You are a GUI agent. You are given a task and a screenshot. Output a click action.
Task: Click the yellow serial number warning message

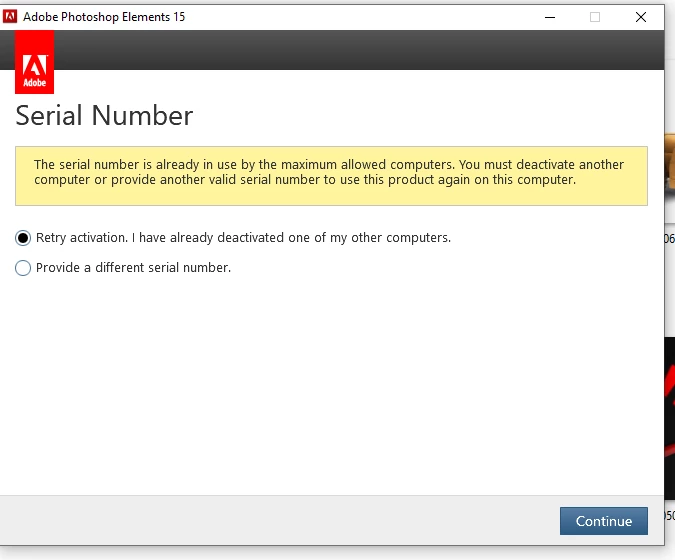coord(331,176)
